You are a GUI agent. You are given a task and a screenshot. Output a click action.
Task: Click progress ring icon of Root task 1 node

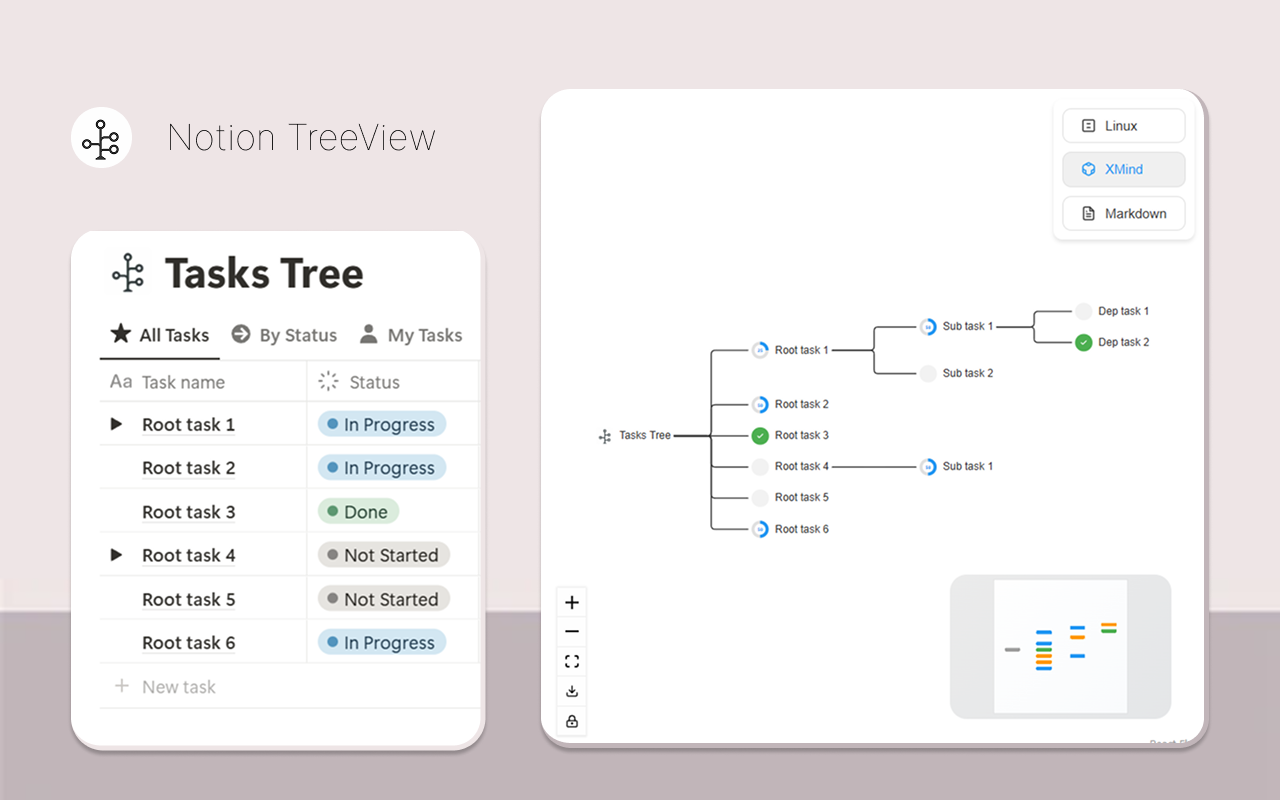(x=760, y=350)
